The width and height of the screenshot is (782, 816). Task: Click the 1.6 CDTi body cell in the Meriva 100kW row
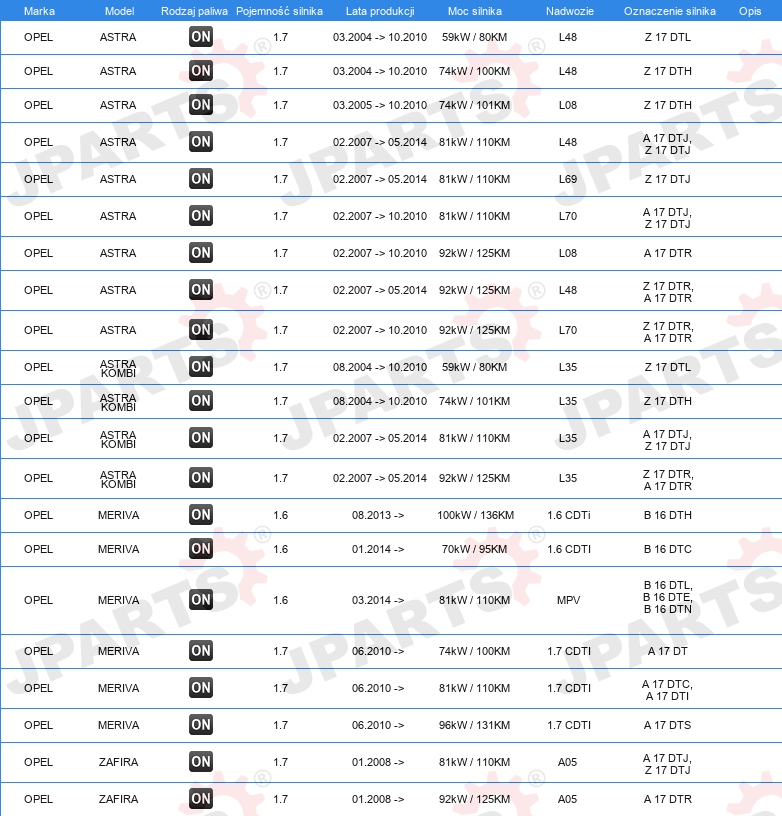569,515
